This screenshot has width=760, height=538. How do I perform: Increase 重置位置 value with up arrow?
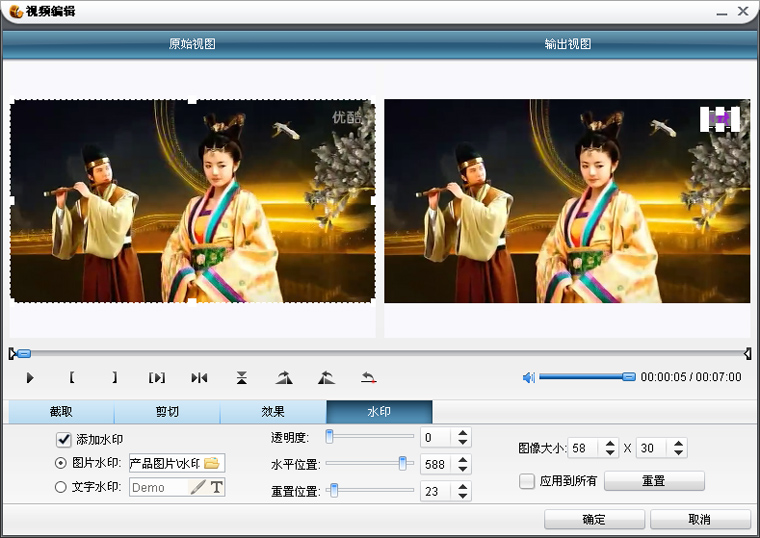click(462, 487)
